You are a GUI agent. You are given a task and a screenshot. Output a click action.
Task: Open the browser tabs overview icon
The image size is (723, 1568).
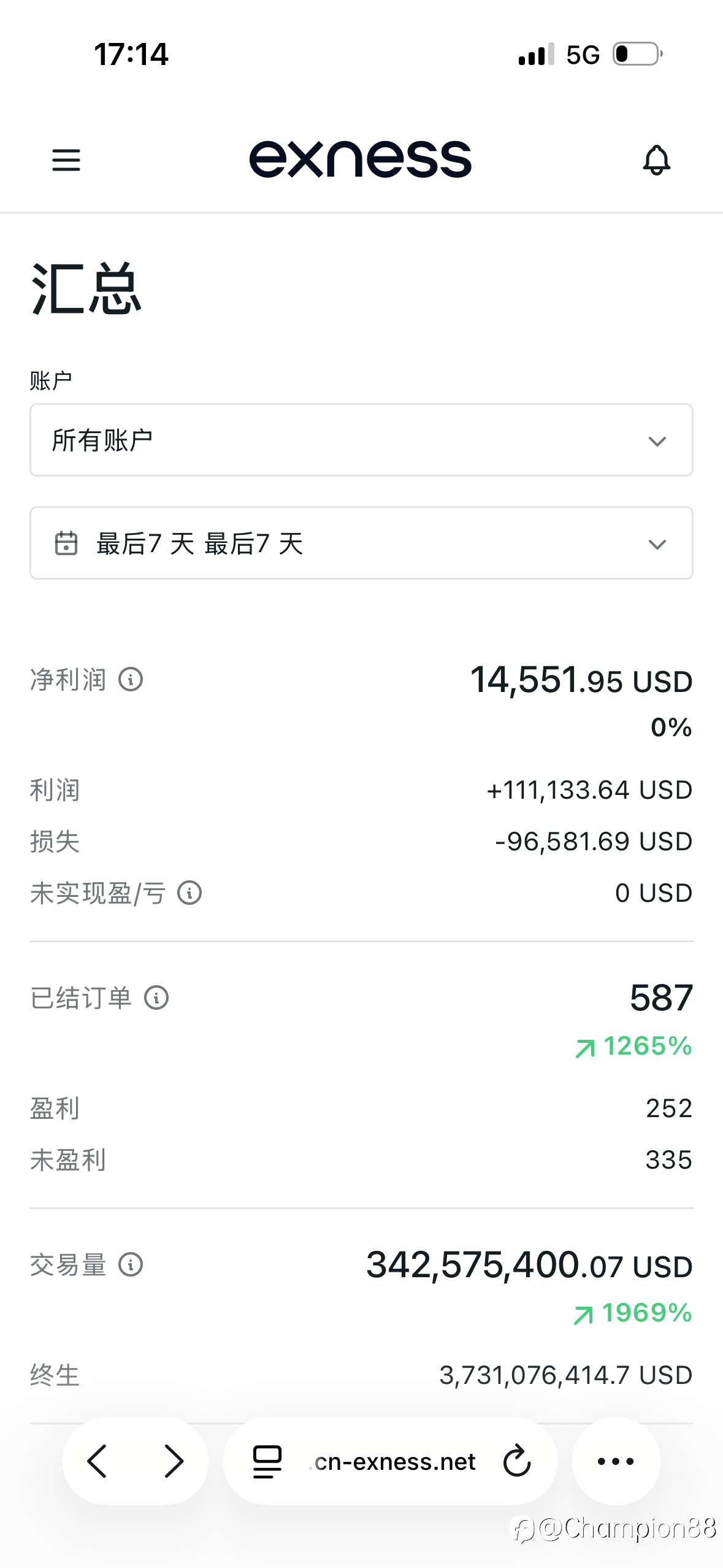tap(267, 1461)
